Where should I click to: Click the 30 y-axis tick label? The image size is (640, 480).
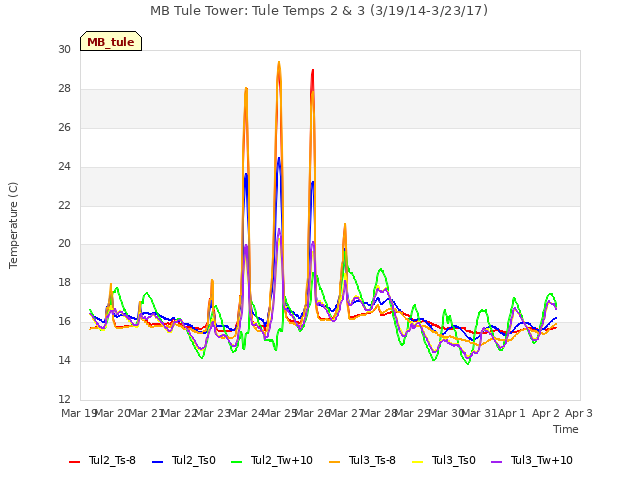point(64,50)
